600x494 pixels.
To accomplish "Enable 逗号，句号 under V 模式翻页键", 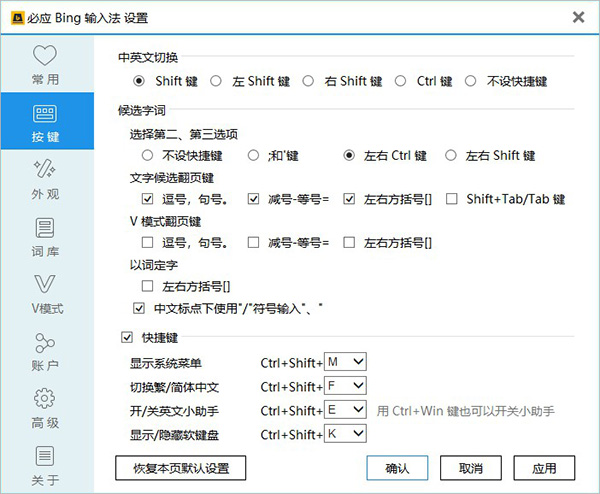I will coord(147,243).
